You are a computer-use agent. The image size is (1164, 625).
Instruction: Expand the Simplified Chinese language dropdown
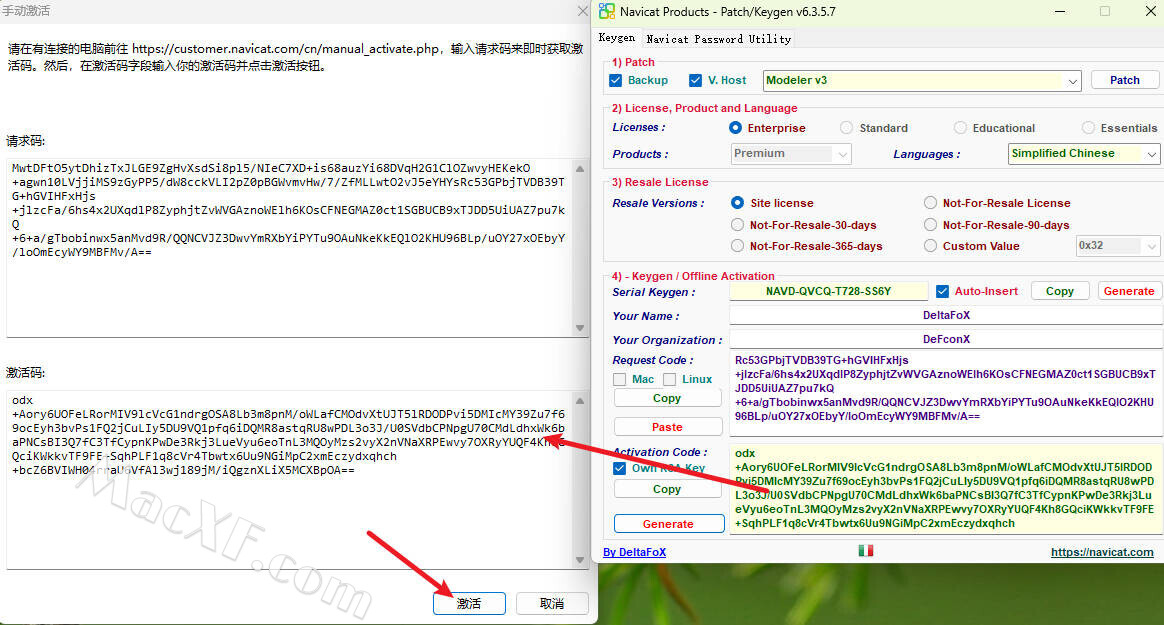pos(1151,154)
